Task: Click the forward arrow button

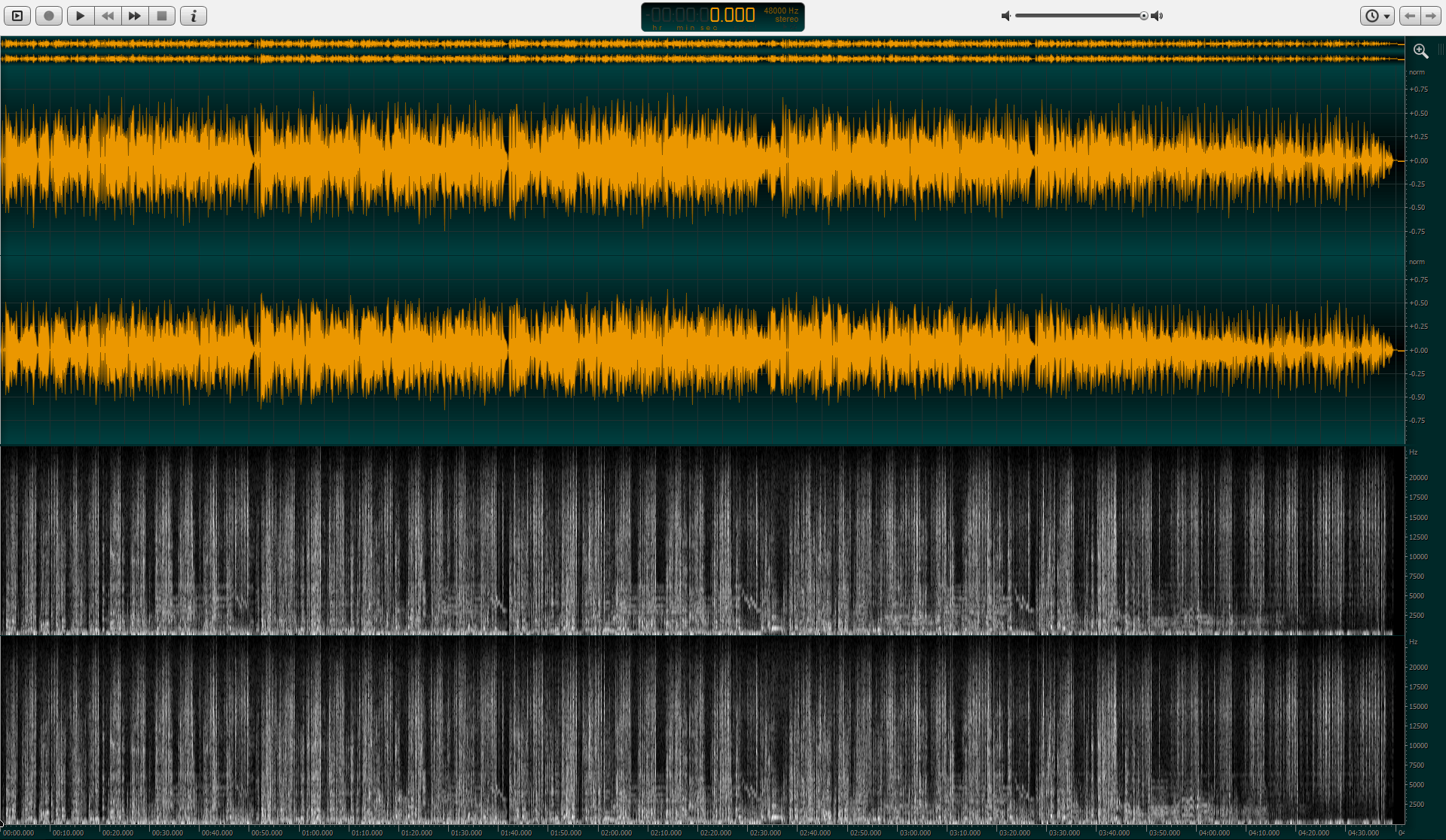Action: (1430, 16)
